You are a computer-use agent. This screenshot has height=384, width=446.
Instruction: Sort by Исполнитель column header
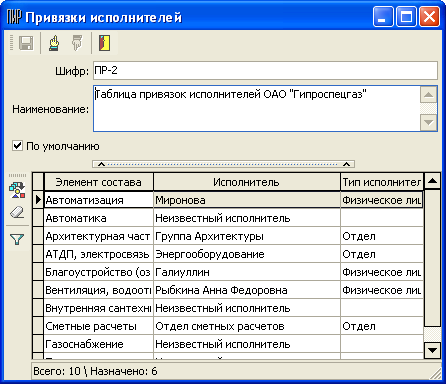click(247, 182)
